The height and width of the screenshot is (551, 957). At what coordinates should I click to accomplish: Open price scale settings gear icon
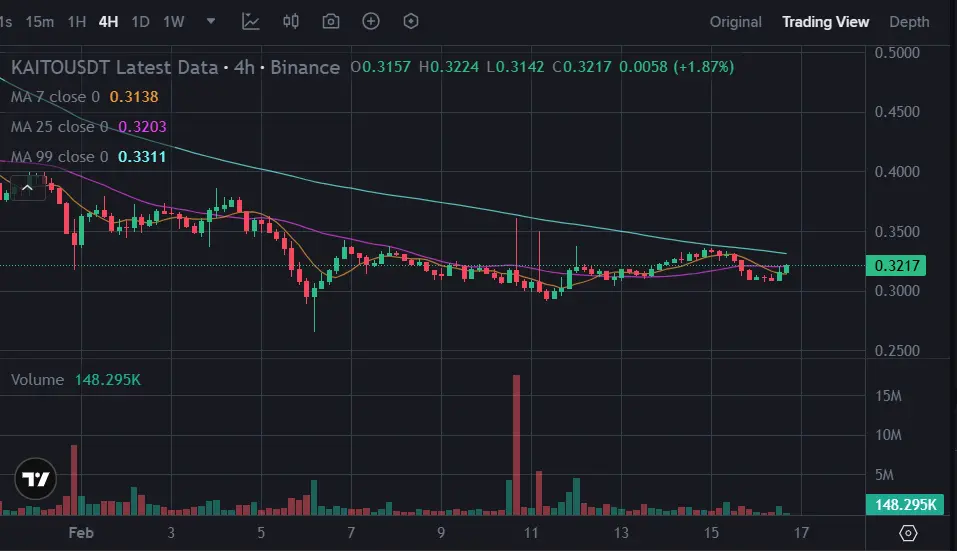click(908, 533)
